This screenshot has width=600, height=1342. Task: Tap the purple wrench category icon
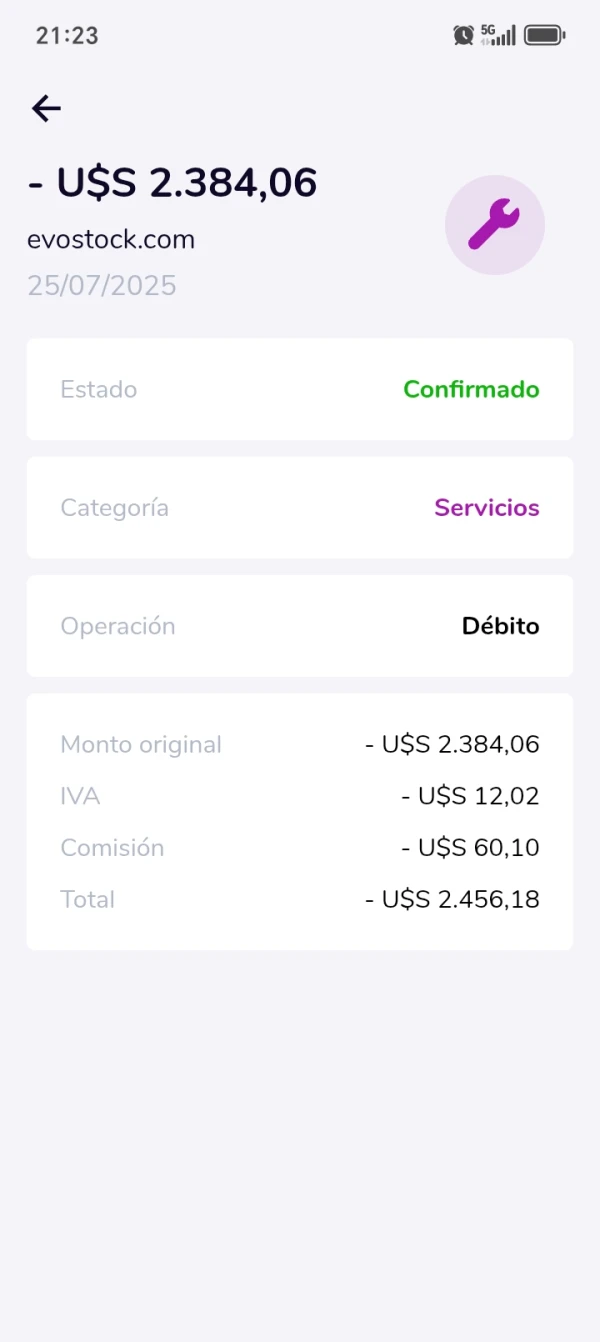point(494,225)
